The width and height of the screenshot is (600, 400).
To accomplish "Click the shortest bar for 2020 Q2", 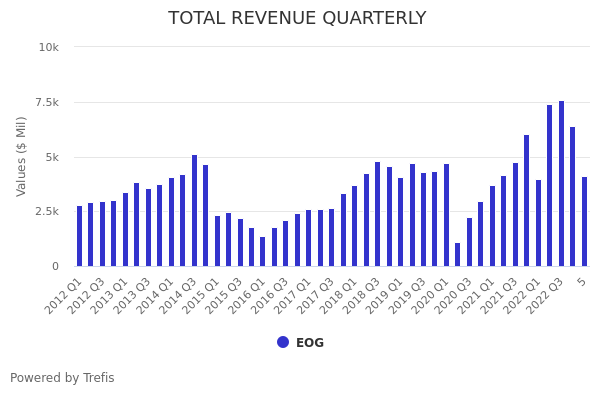I will coord(458,255).
